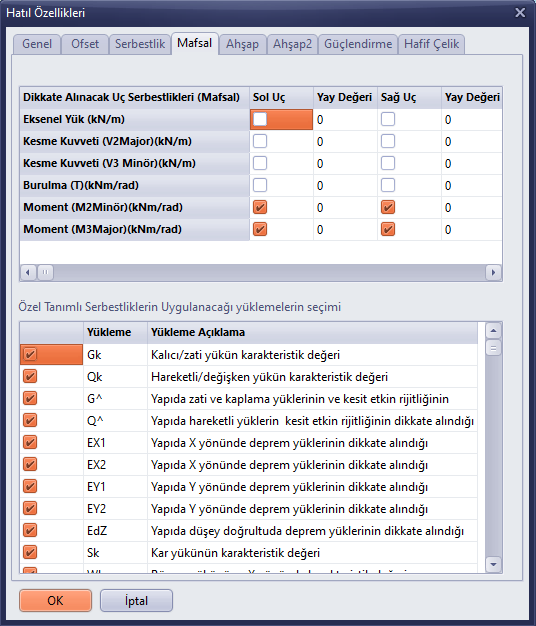Screen dimensions: 536x626
Task: Select the Moment (M3Major)(kNm/rad) row label
Action: click(134, 229)
